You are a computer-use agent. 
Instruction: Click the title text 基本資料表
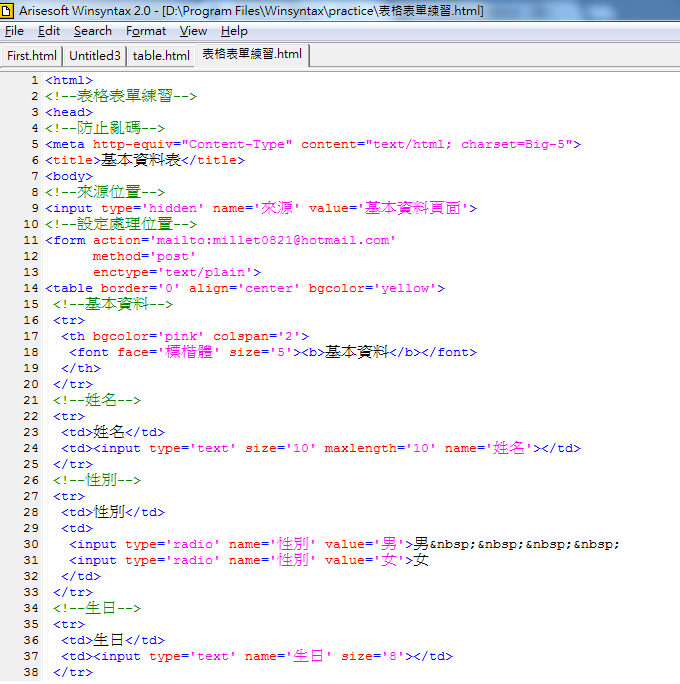point(140,160)
